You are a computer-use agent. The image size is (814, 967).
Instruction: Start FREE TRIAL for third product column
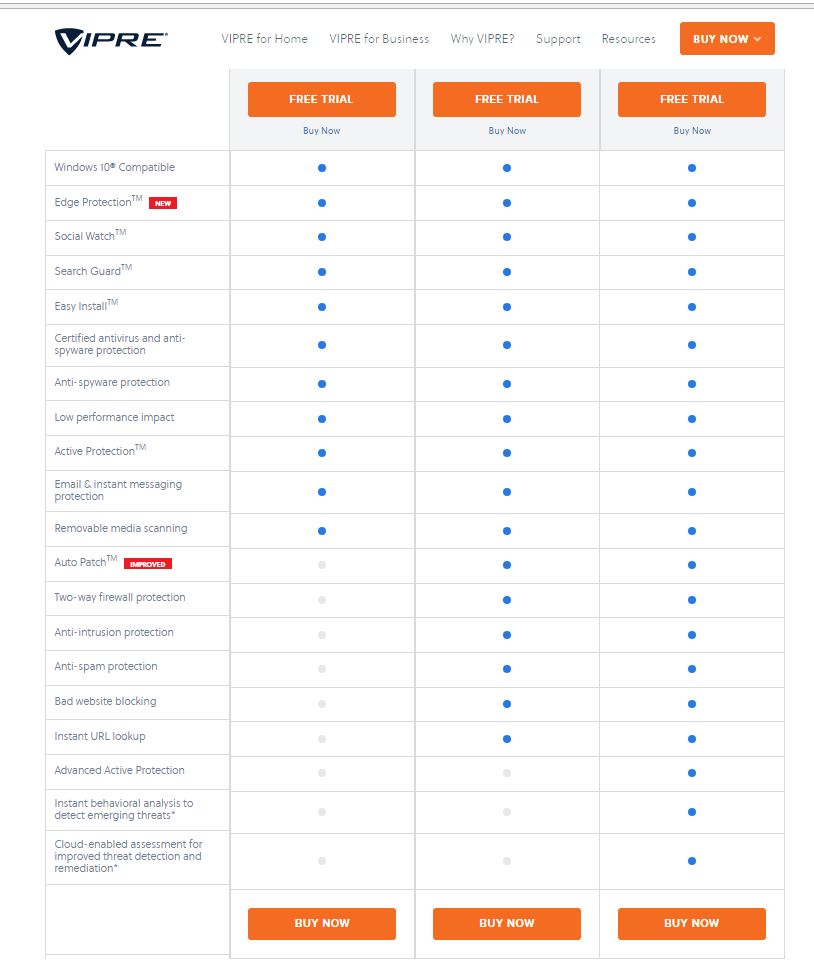(x=692, y=99)
